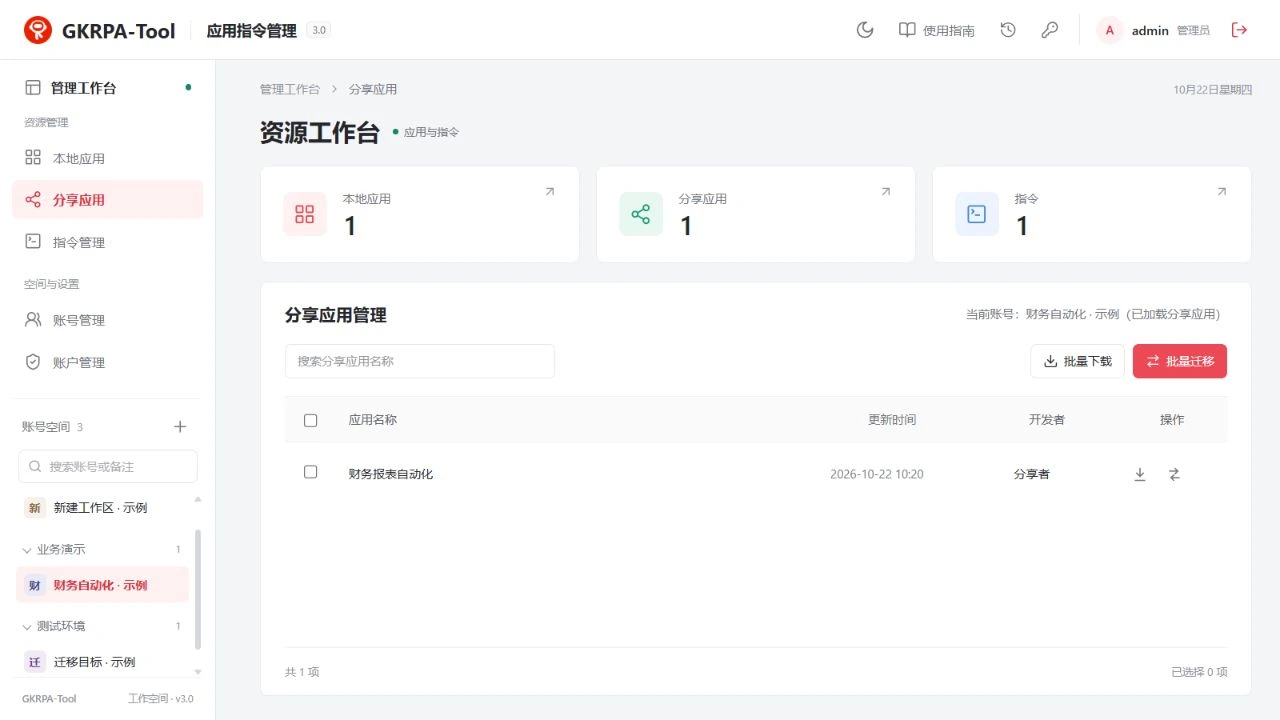Viewport: 1280px width, 720px height.
Task: Toggle dark mode moon icon
Action: click(x=865, y=30)
